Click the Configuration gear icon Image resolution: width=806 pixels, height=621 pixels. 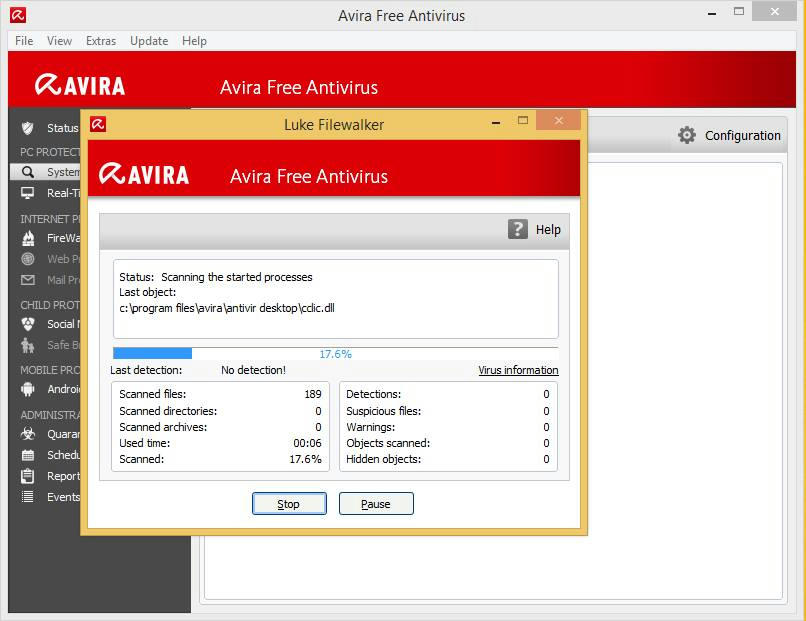pos(687,135)
